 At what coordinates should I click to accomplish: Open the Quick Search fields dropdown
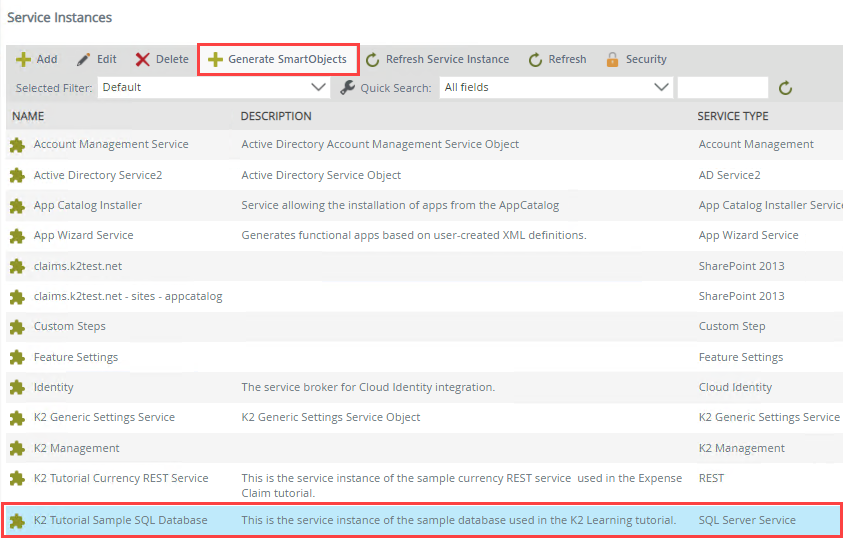(556, 87)
